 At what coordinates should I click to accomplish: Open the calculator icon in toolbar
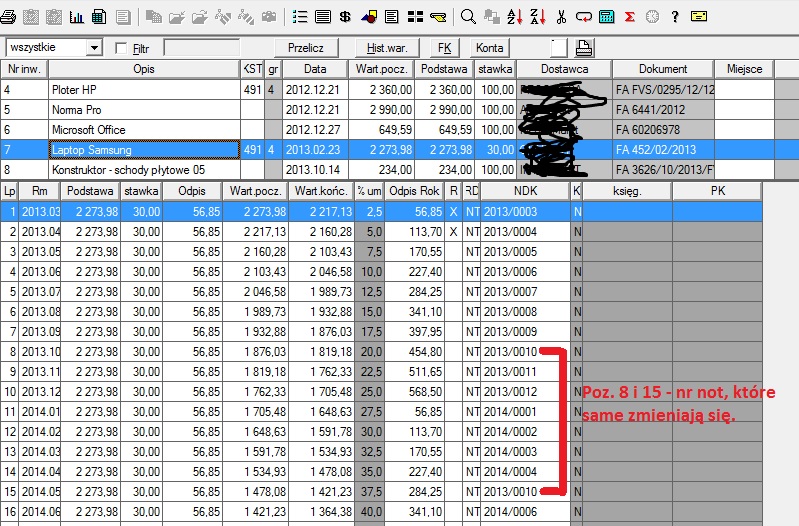(607, 17)
